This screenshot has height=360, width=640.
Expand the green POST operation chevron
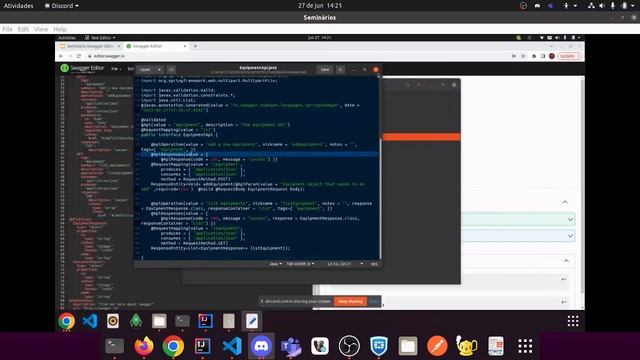(570, 220)
